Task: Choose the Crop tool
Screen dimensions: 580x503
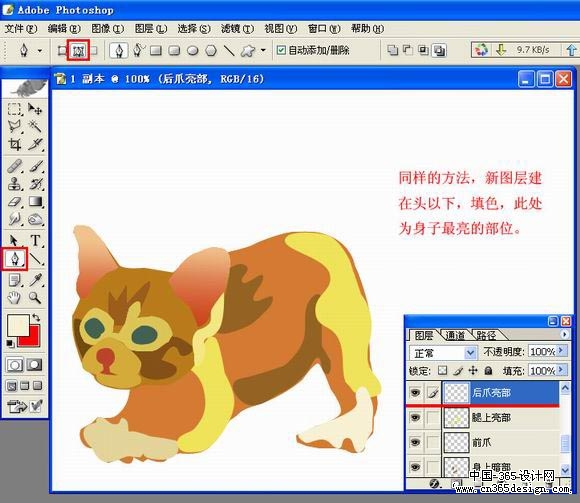Action: point(15,144)
